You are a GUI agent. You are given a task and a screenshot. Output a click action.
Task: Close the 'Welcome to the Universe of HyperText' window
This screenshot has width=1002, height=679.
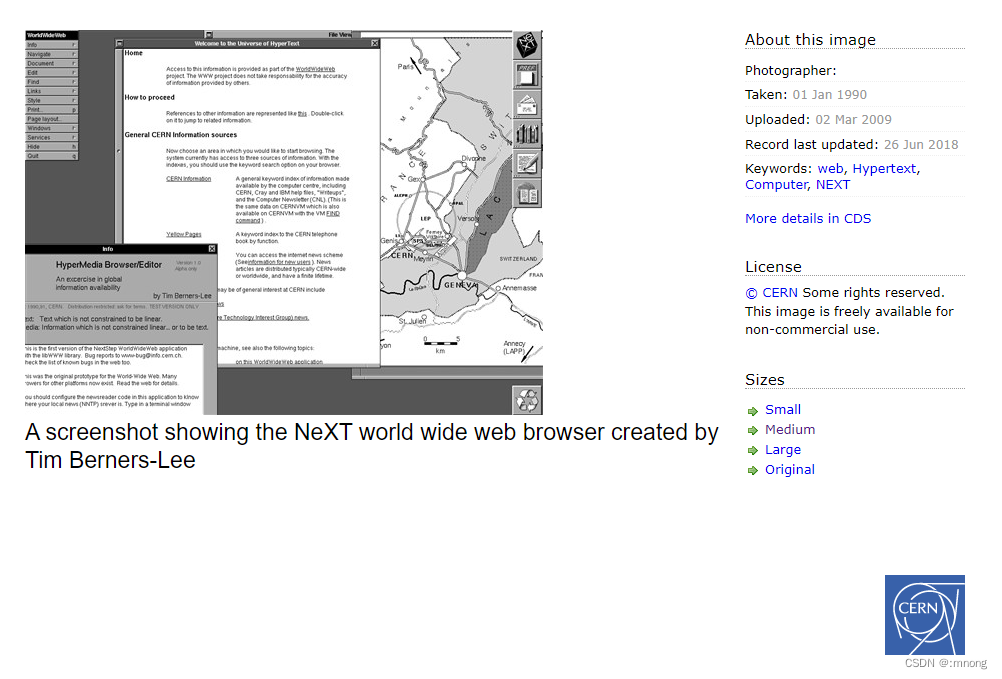coord(374,43)
